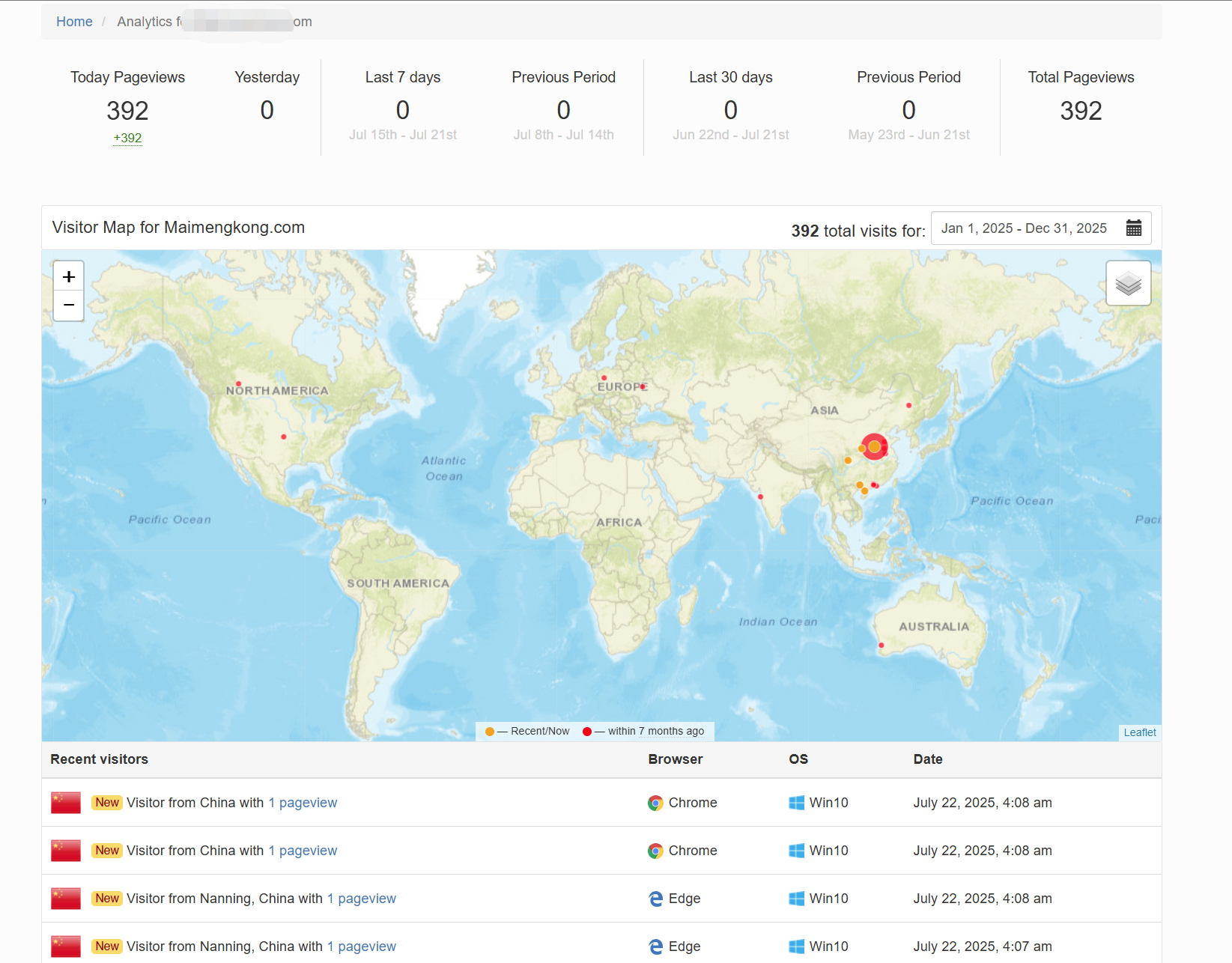The height and width of the screenshot is (963, 1232).
Task: Click the Edge icon in third visitor row
Action: pos(655,899)
